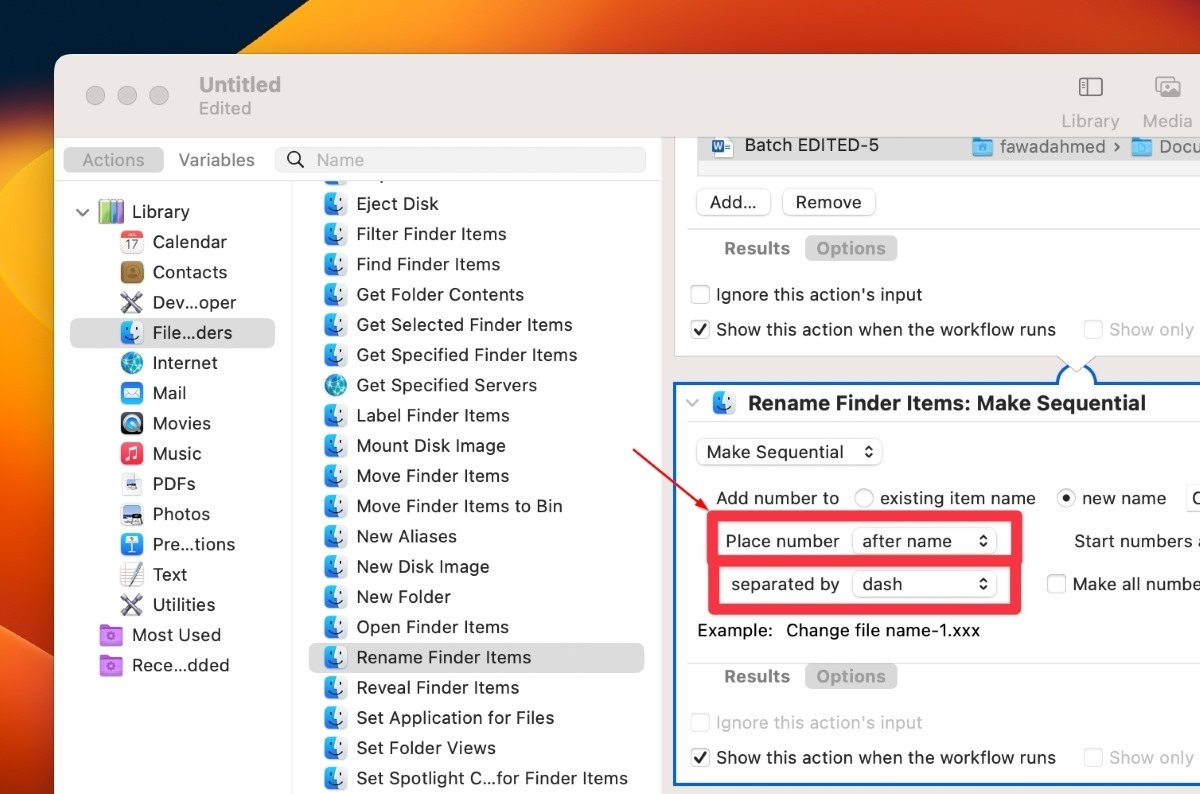This screenshot has width=1200, height=794.
Task: Change the separated by dash dropdown
Action: (x=924, y=584)
